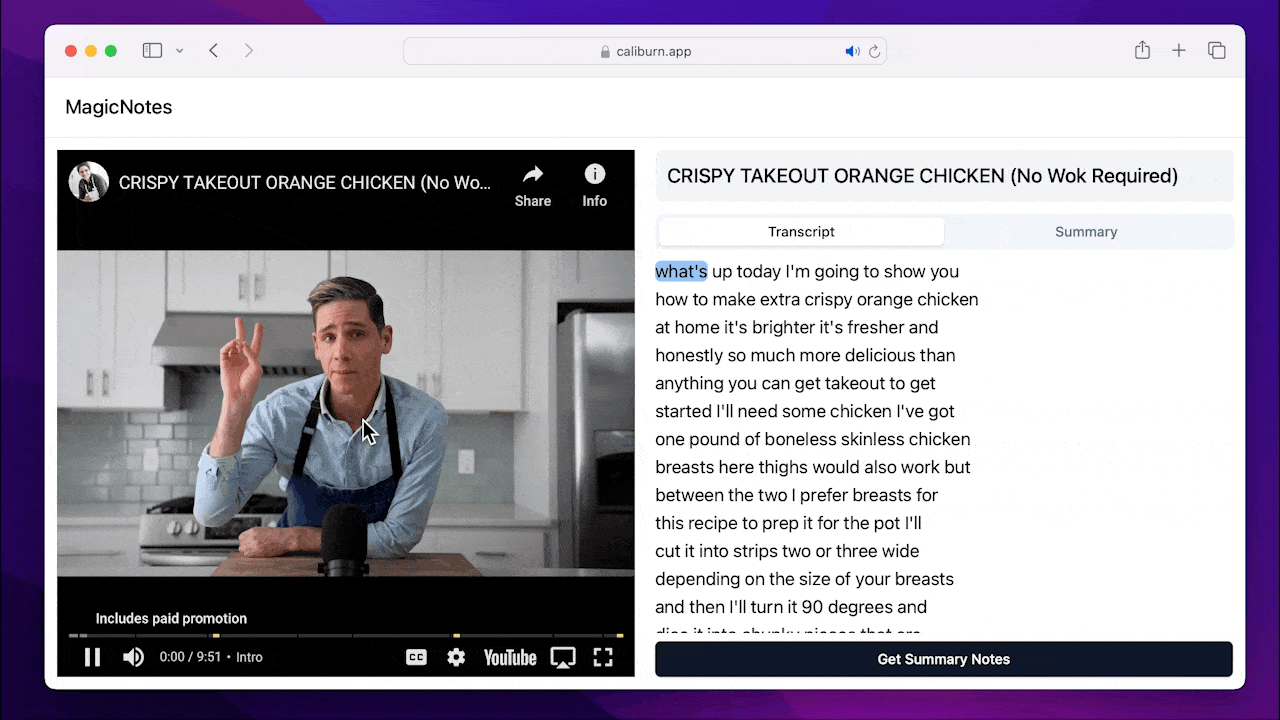The image size is (1280, 720).
Task: Click the MagicNotes logo text
Action: tap(119, 107)
